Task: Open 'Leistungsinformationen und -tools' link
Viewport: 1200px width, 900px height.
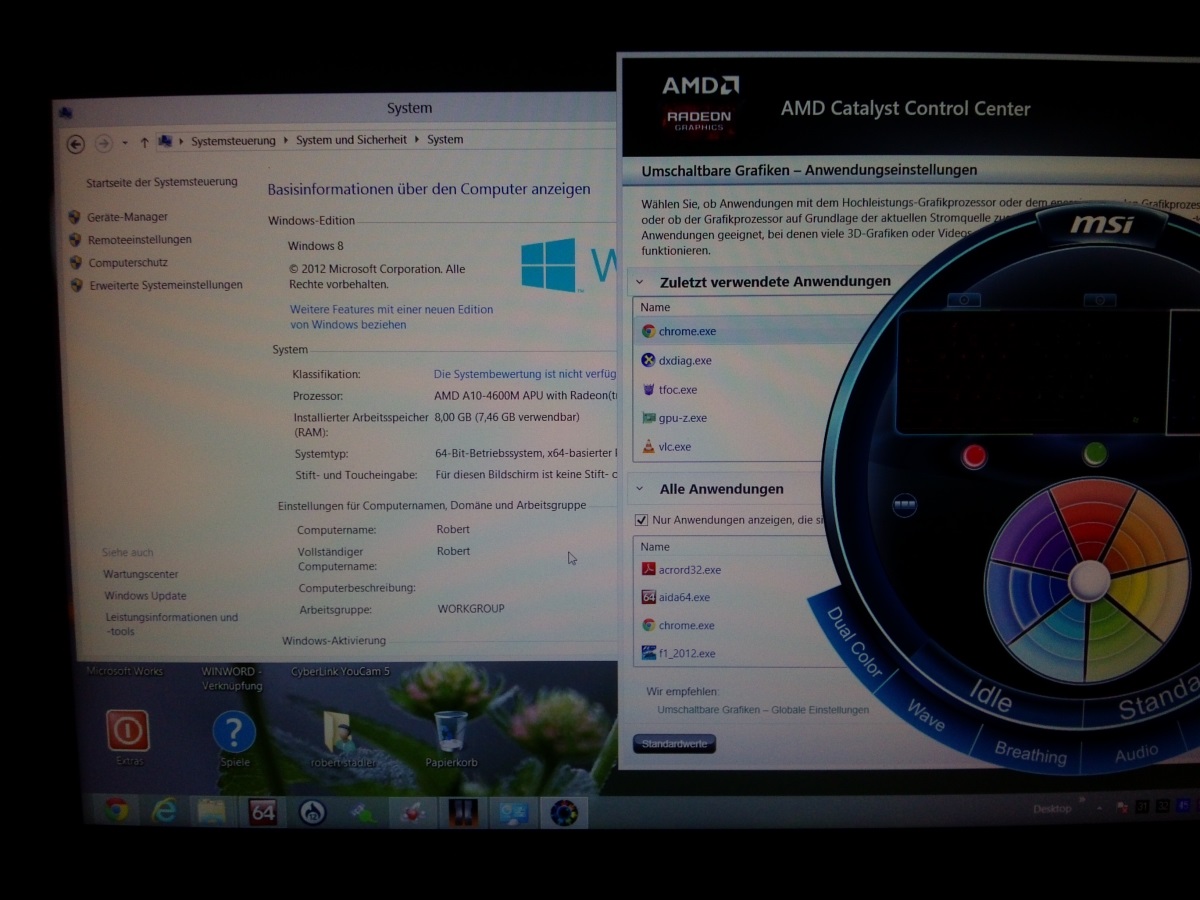Action: (x=172, y=624)
